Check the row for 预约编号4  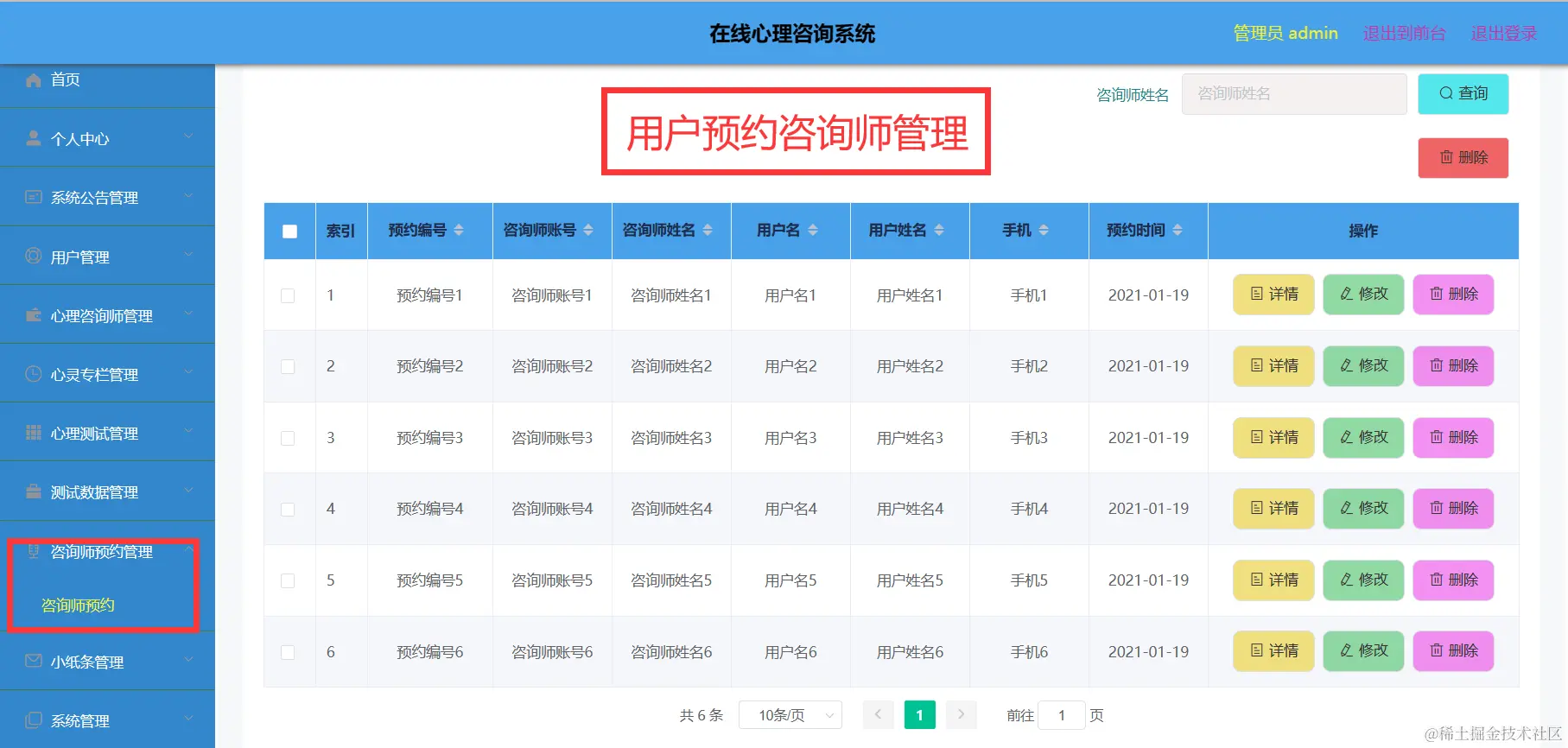click(288, 510)
